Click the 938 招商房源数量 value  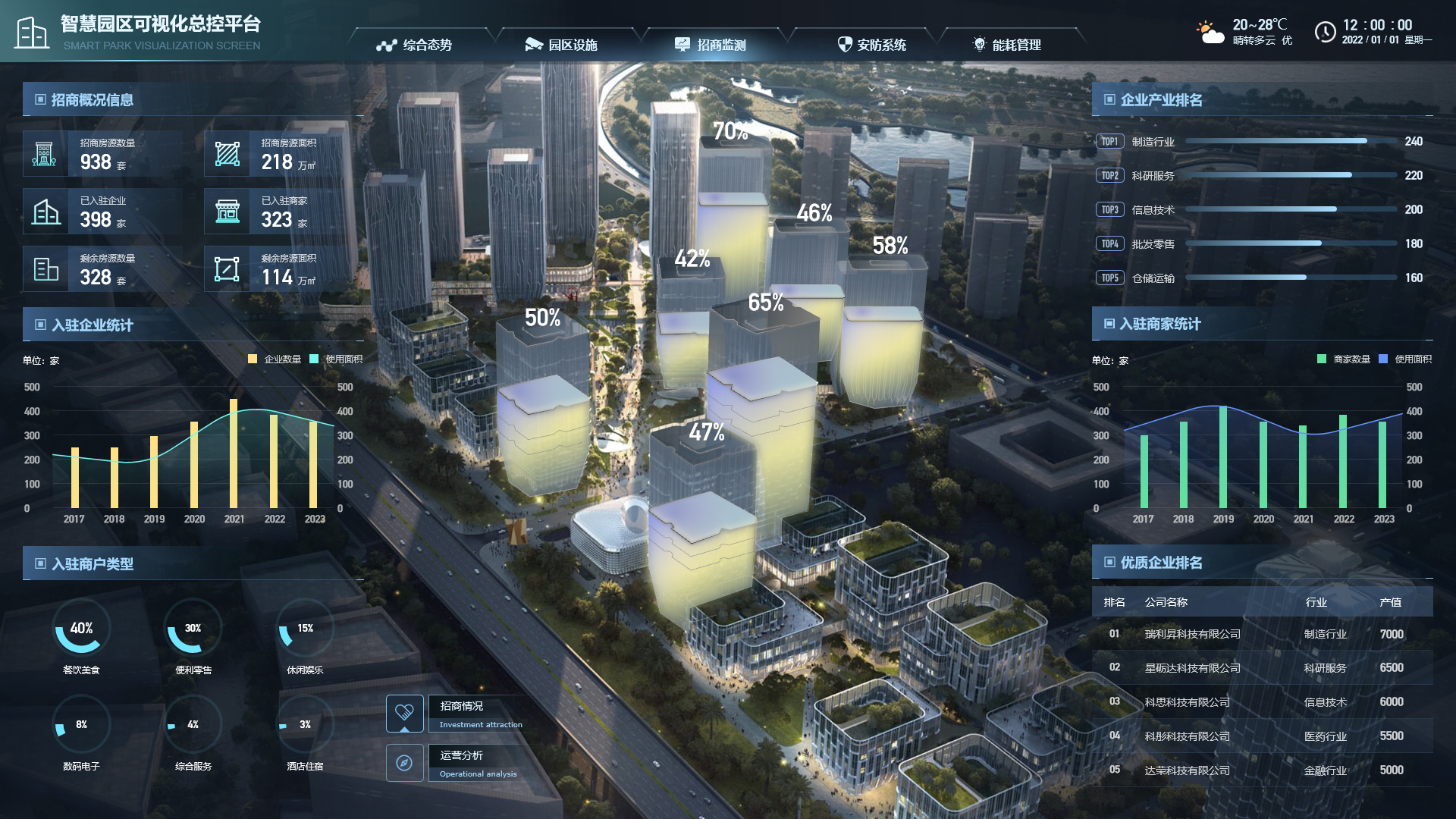[x=96, y=162]
